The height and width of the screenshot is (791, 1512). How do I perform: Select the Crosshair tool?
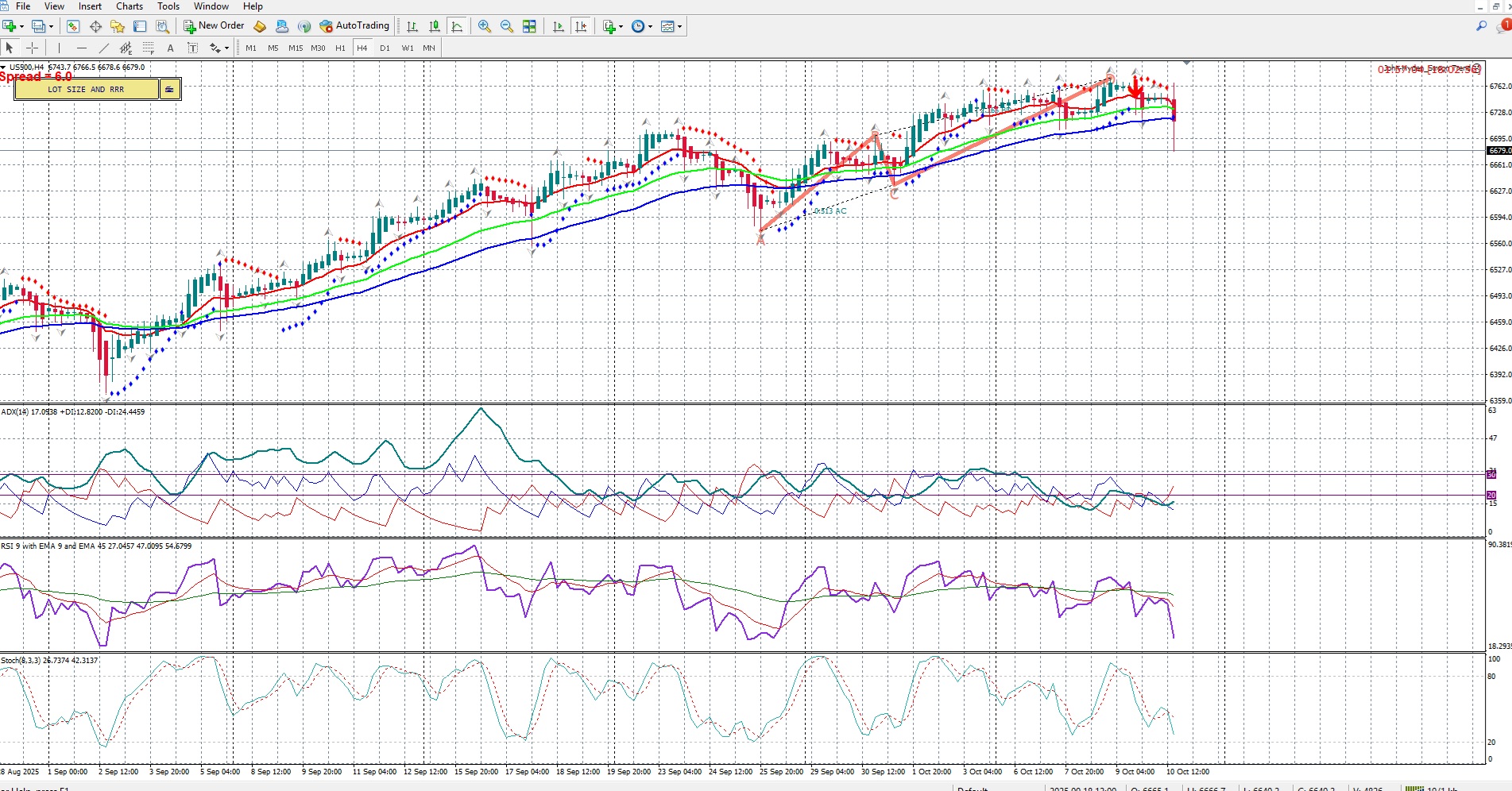(32, 48)
